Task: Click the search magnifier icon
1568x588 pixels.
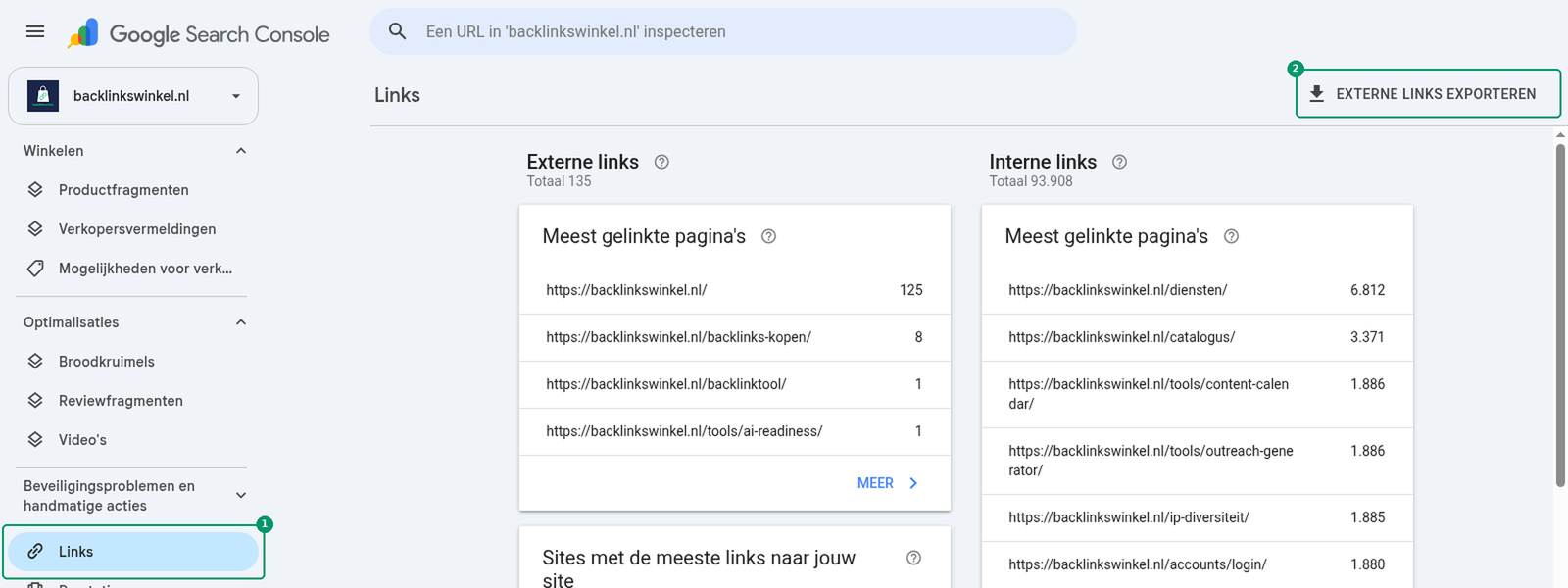Action: 398,31
